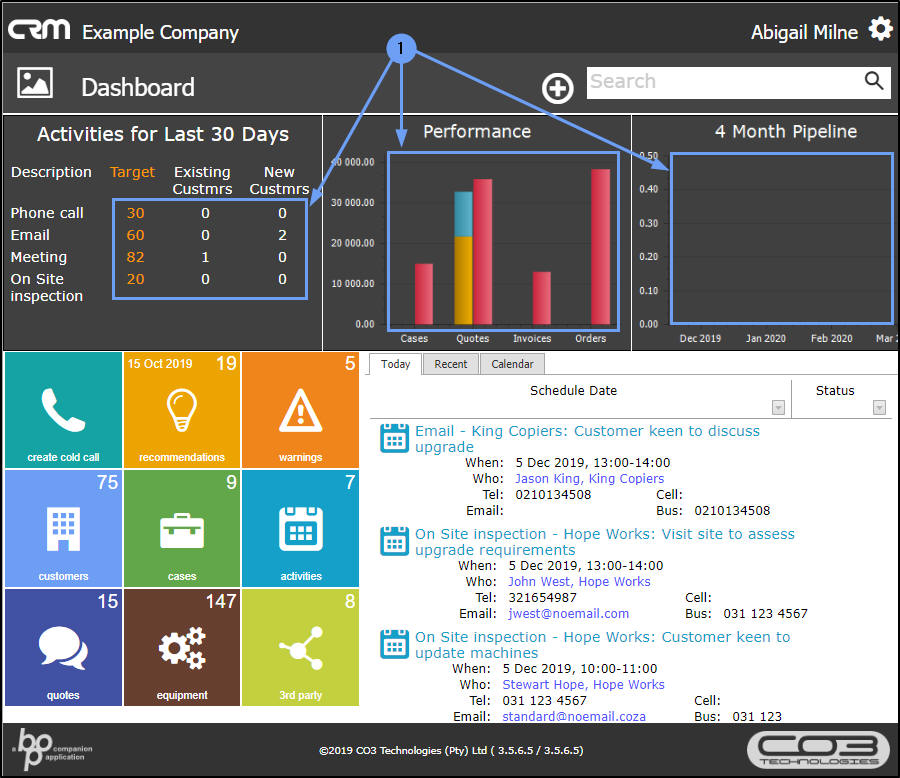Click the Target column header
The width and height of the screenshot is (900, 778).
133,172
